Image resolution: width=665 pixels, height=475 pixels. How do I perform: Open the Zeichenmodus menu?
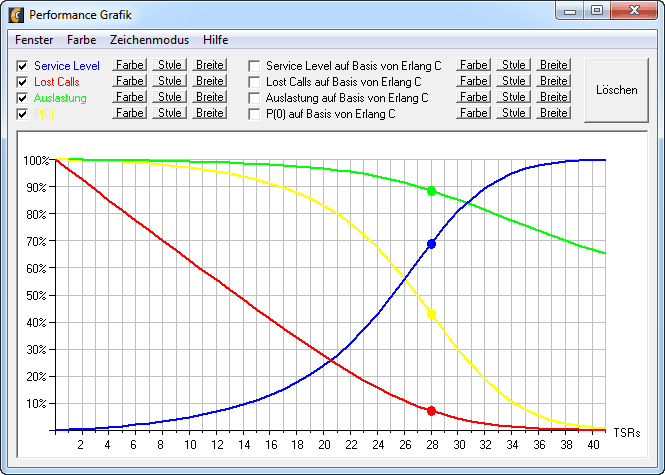148,40
